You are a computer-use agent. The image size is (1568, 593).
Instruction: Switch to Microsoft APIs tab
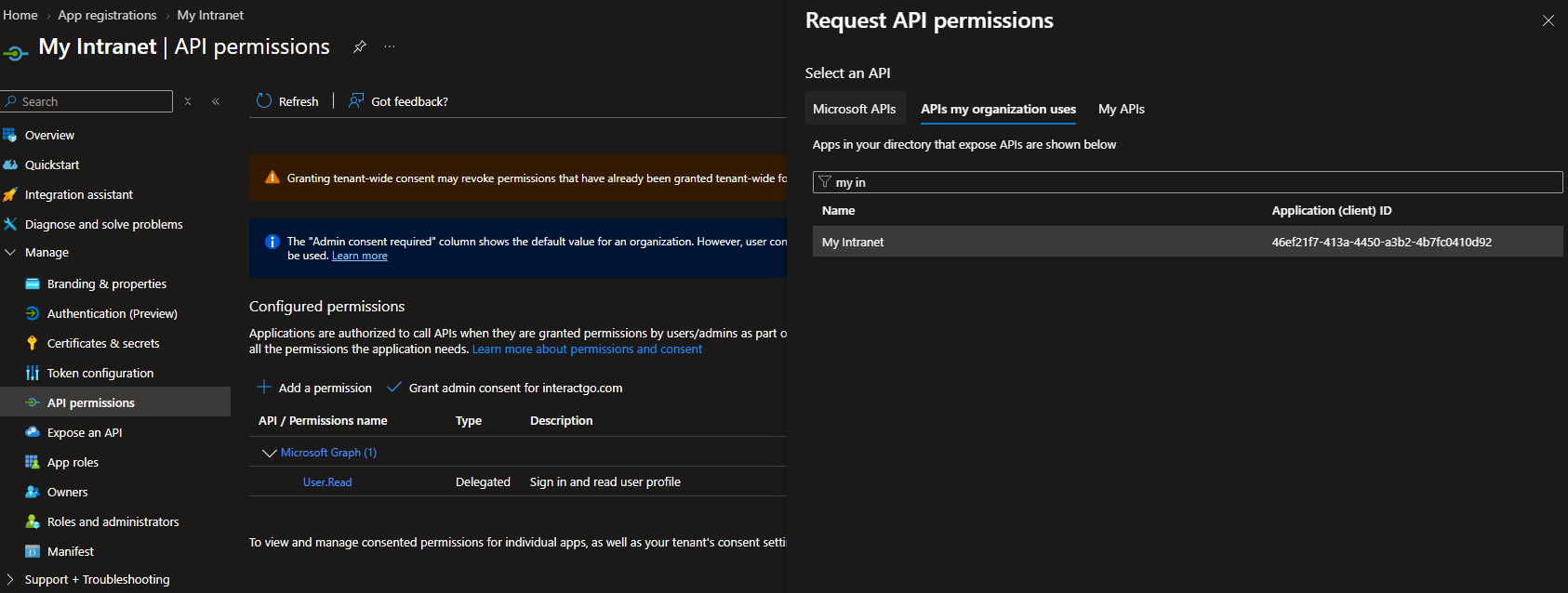(855, 109)
